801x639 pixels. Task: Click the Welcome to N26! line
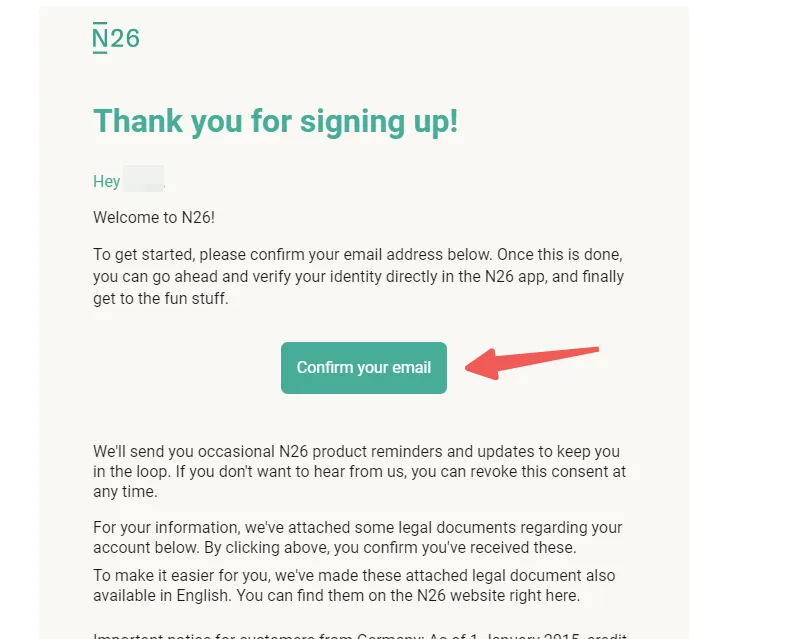click(154, 218)
